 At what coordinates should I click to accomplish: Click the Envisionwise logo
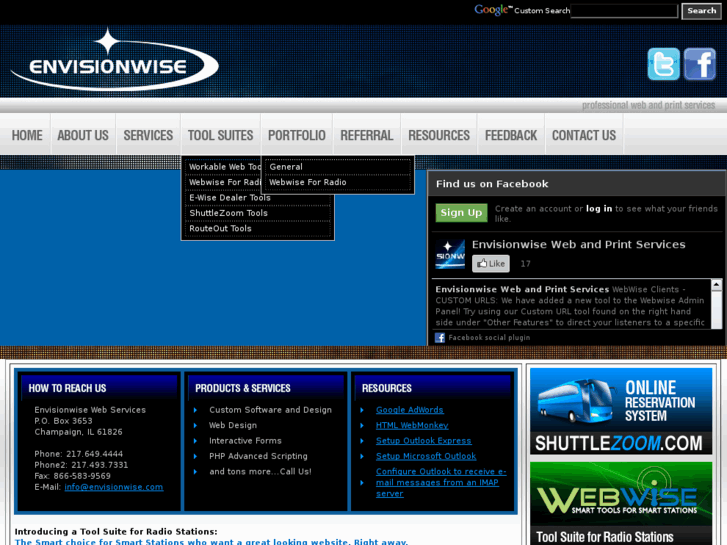115,59
